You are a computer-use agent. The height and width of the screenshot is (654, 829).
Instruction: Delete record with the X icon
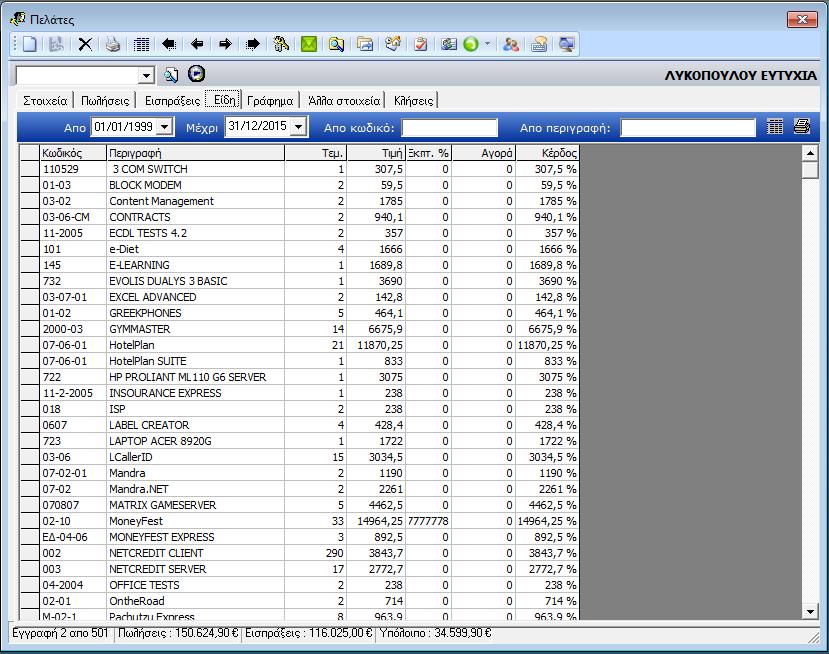click(85, 44)
